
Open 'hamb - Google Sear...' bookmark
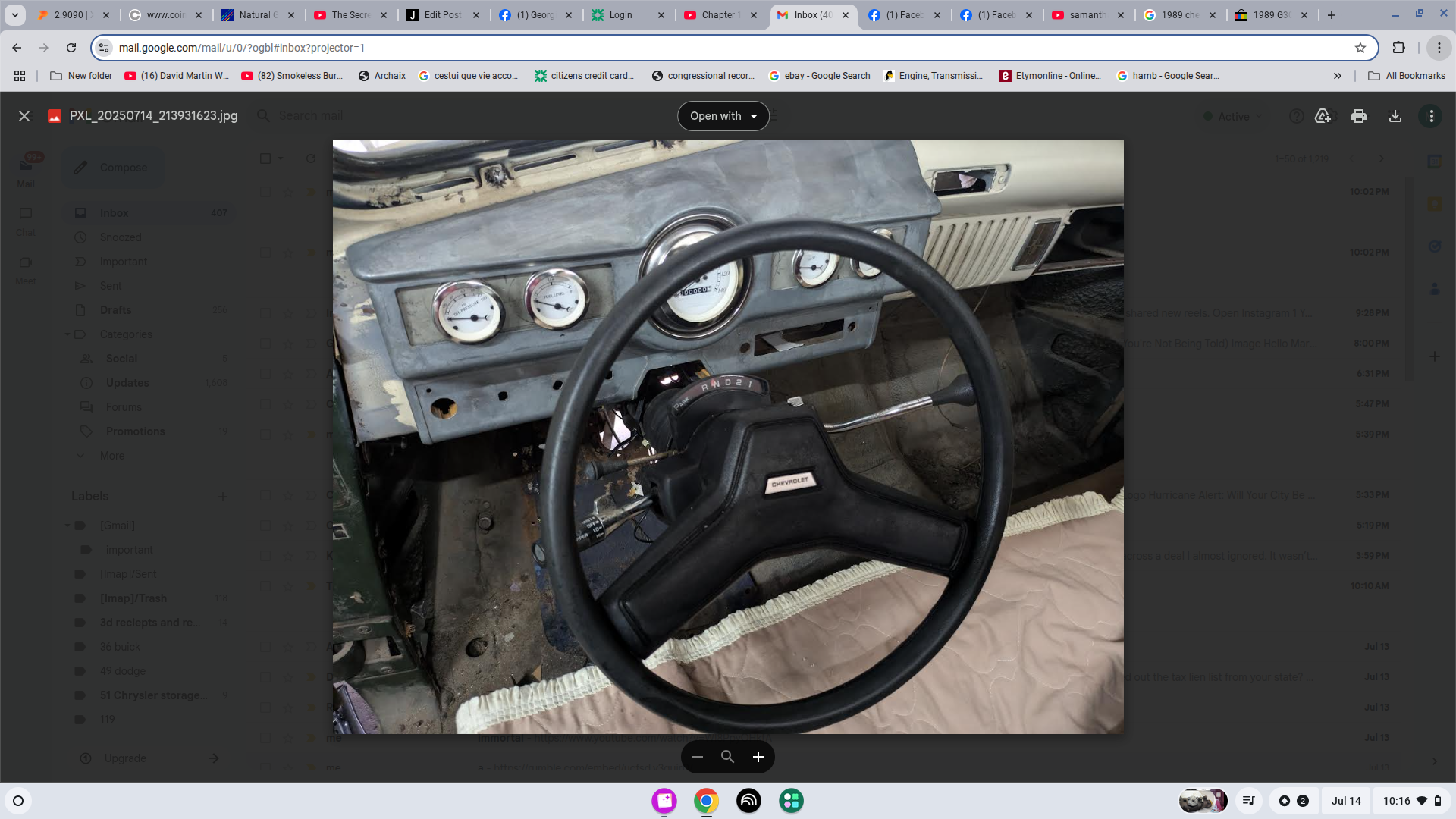pos(1168,76)
